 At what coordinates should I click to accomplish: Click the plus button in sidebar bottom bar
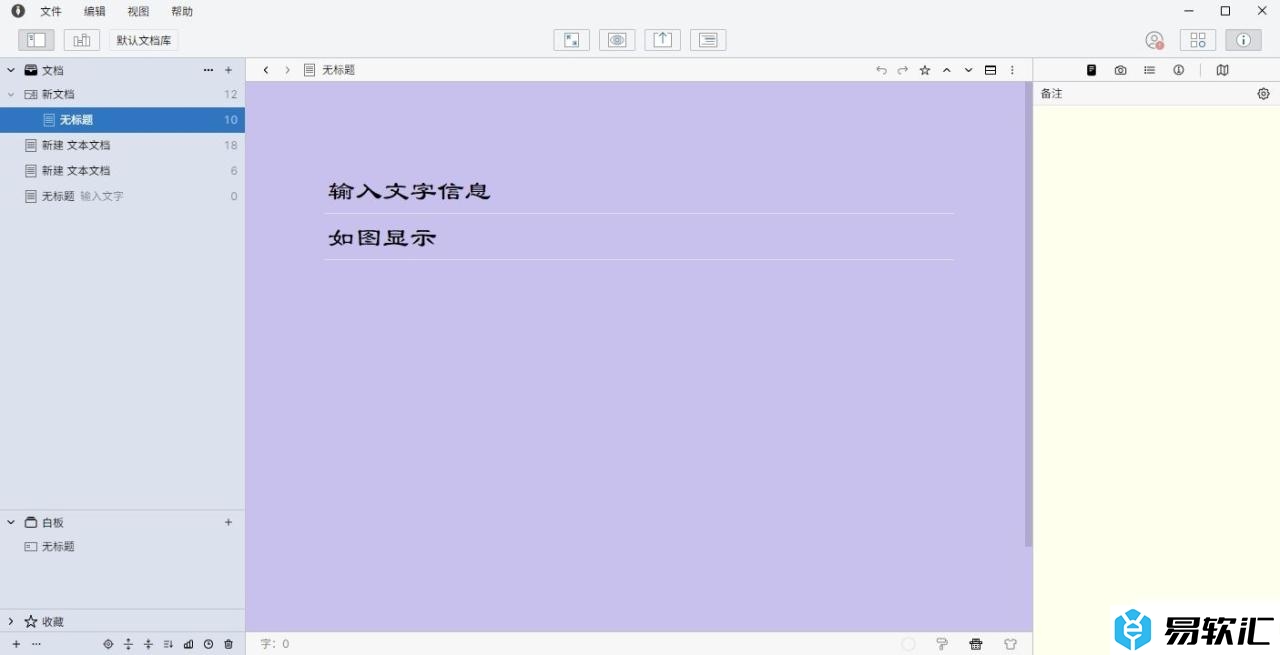[x=16, y=644]
